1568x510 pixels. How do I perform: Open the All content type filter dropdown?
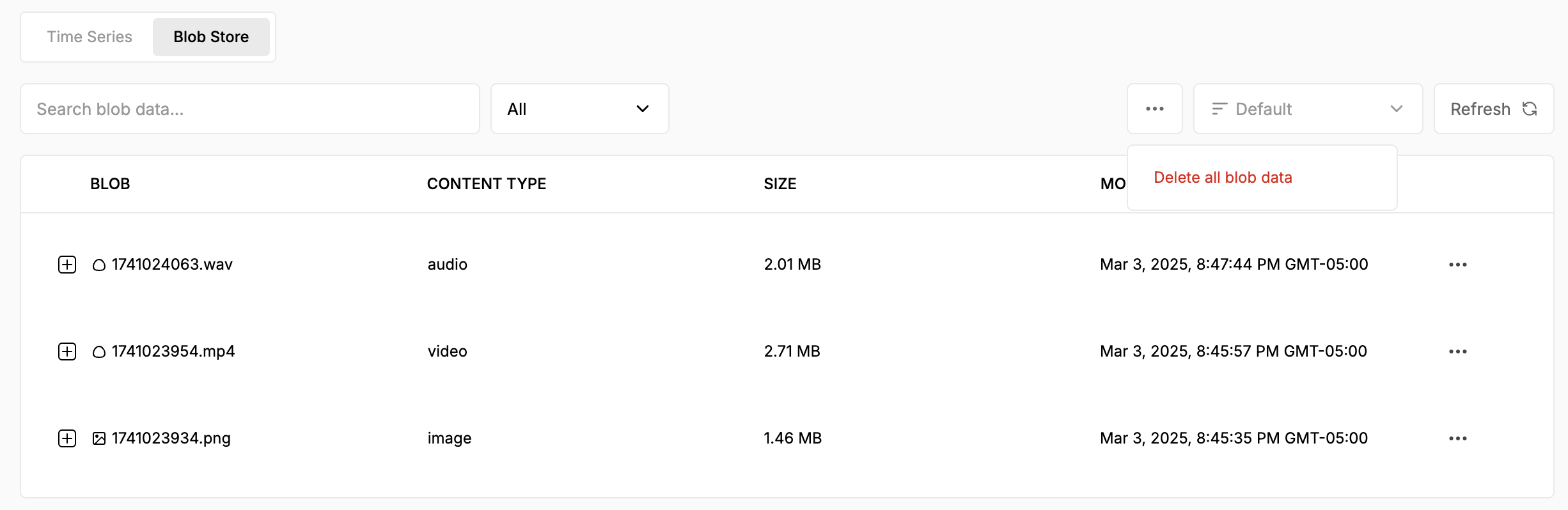point(579,109)
